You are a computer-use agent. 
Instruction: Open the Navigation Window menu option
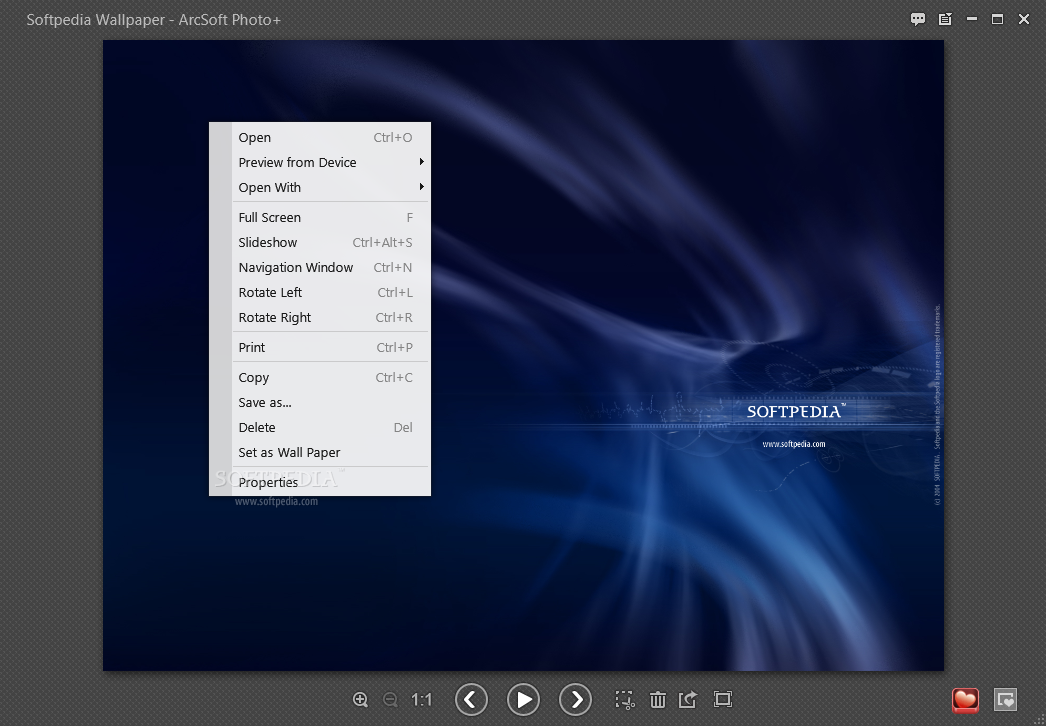[x=330, y=268]
